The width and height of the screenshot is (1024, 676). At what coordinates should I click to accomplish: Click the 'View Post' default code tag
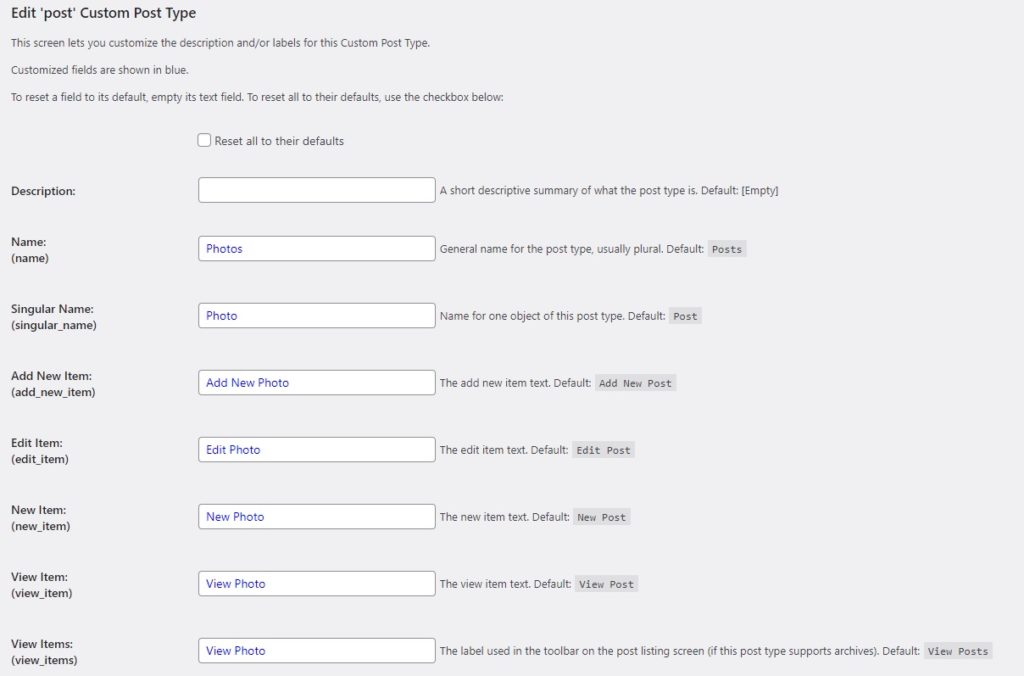606,585
